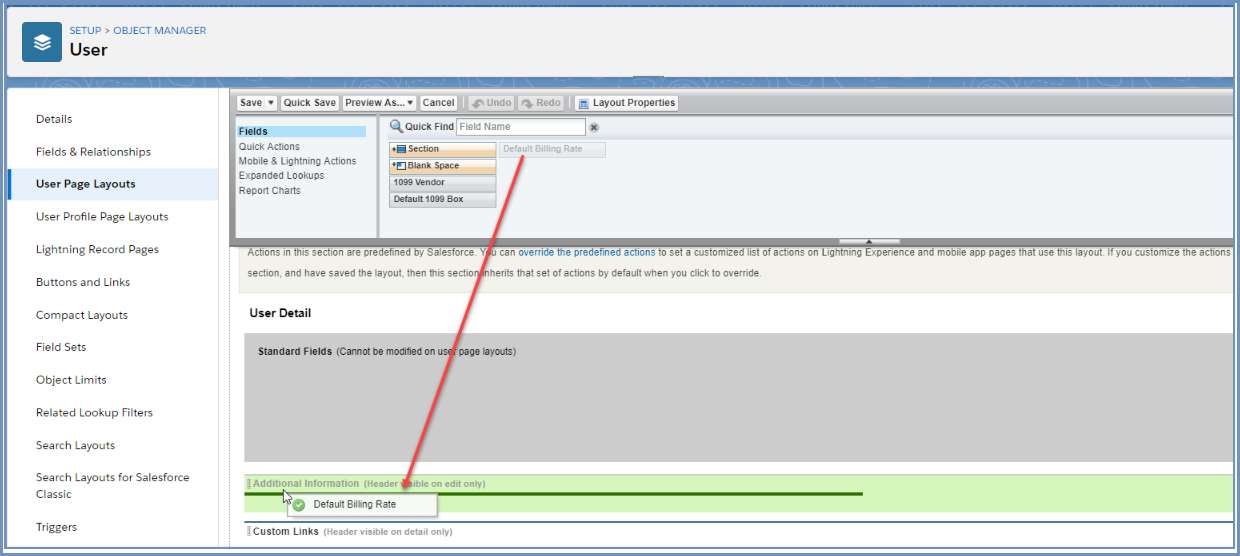This screenshot has height=556, width=1240.
Task: Click Quick Save
Action: (310, 103)
